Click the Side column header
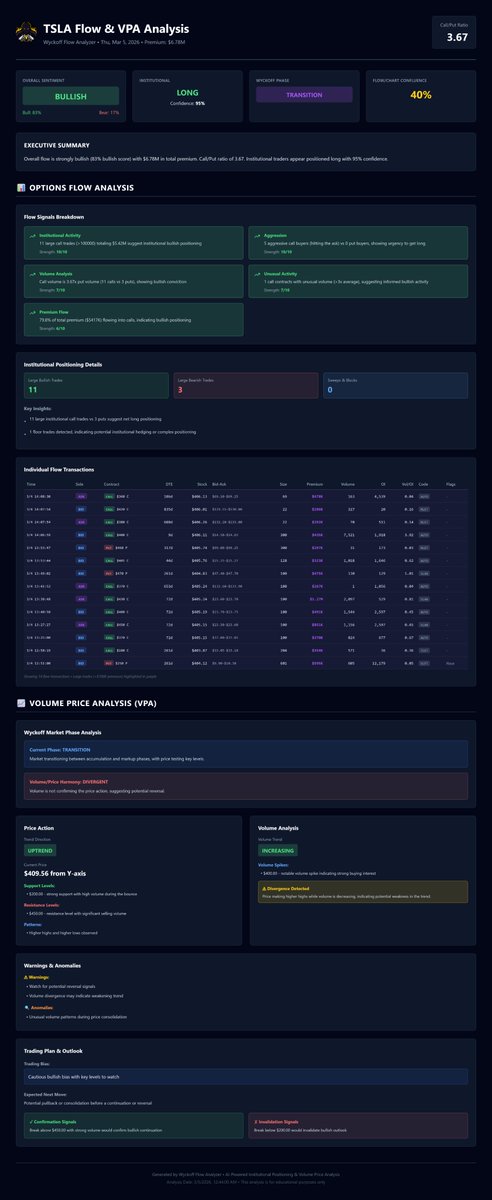The image size is (492, 1200). 80,483
